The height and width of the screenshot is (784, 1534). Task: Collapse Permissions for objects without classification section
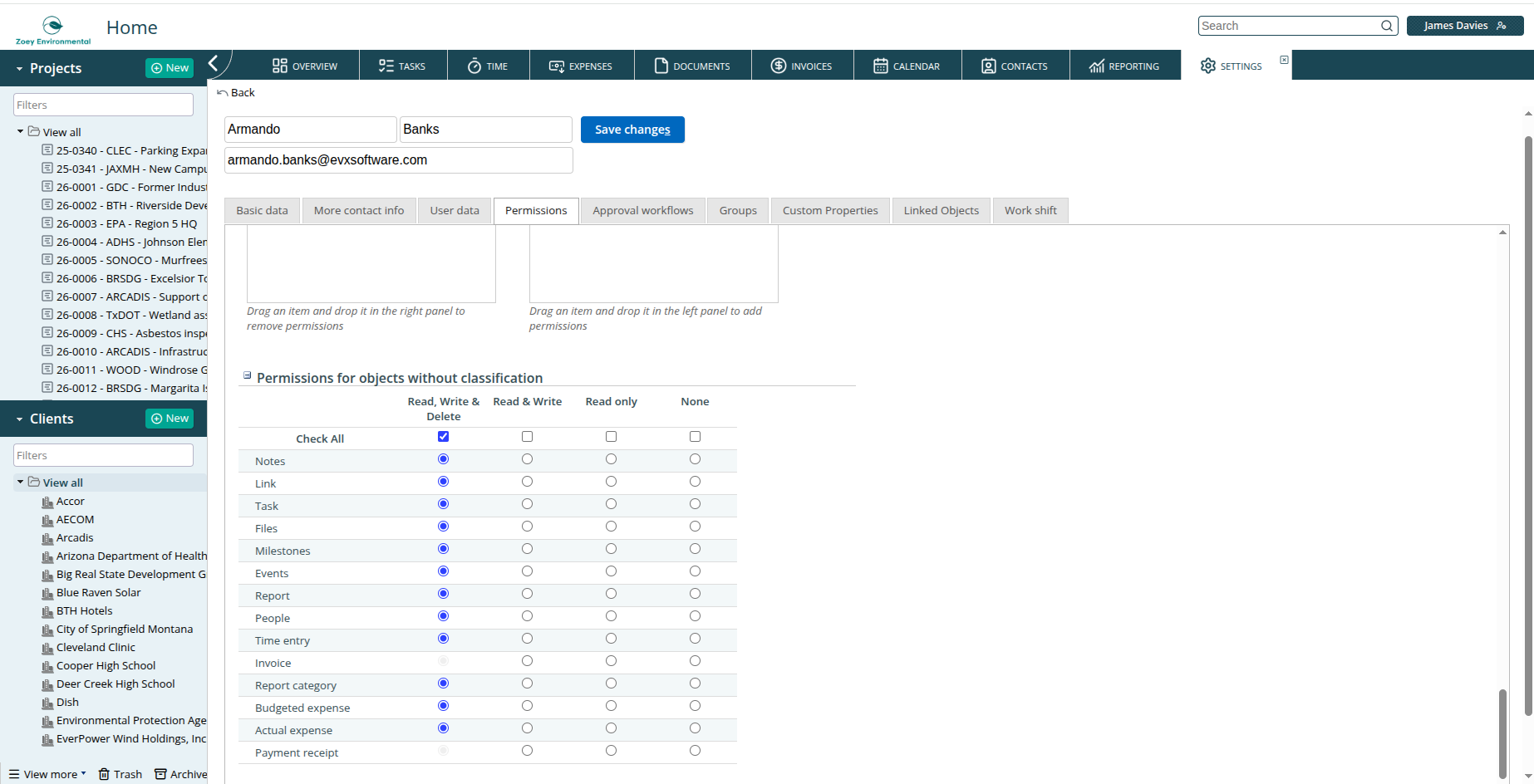click(247, 375)
